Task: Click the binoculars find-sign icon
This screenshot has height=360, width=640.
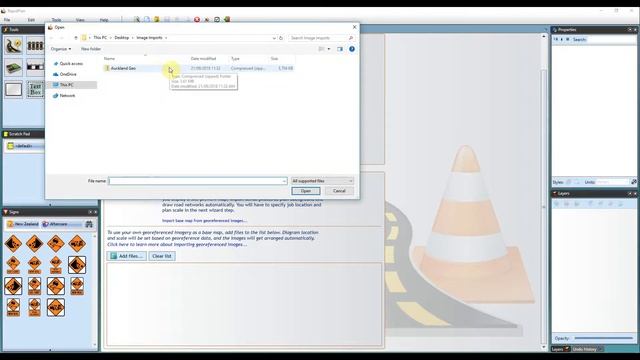Action: 89,224
